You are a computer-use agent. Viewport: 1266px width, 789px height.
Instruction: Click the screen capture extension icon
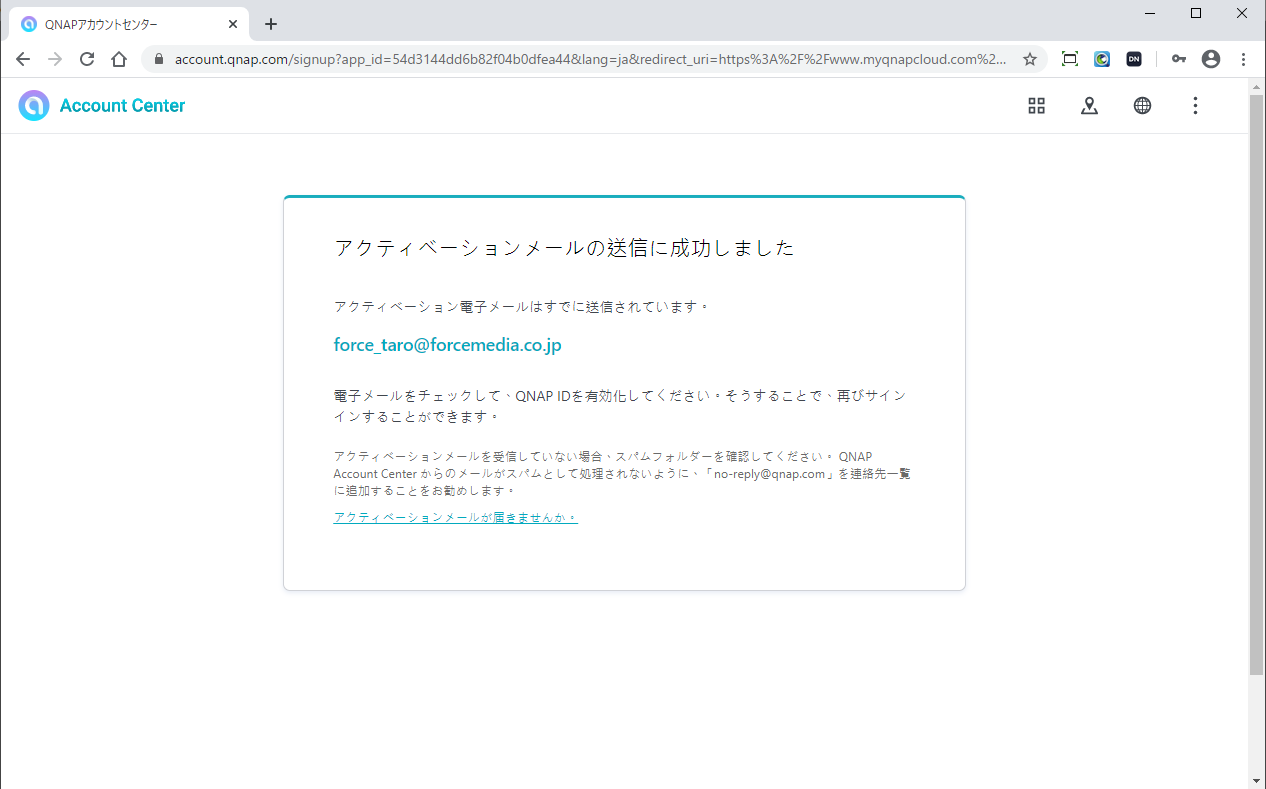(x=1069, y=59)
